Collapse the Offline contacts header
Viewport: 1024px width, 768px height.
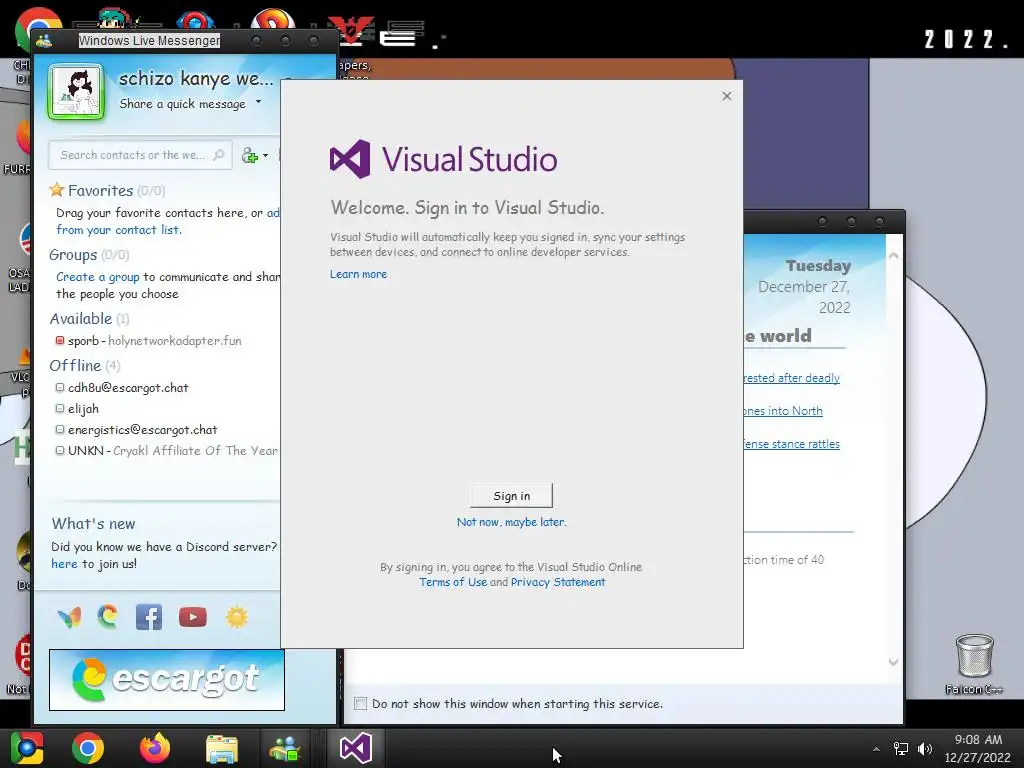(x=85, y=366)
